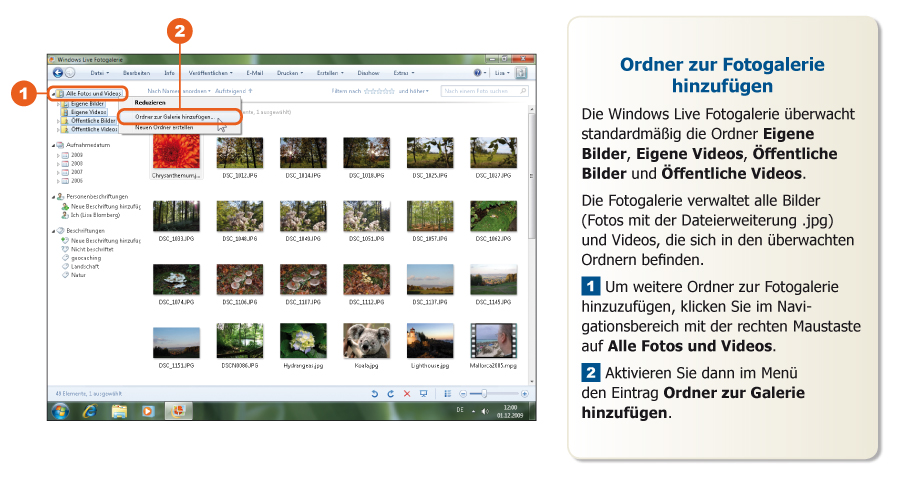
Task: Click the blue help question mark icon
Action: (479, 73)
